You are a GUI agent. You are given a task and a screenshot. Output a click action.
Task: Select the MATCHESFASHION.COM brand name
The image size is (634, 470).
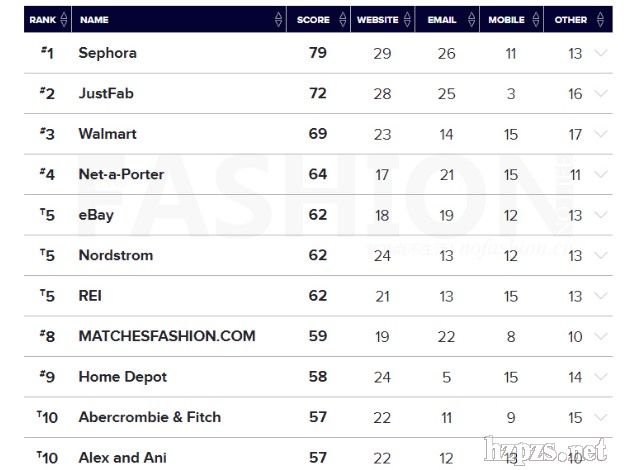(x=167, y=336)
